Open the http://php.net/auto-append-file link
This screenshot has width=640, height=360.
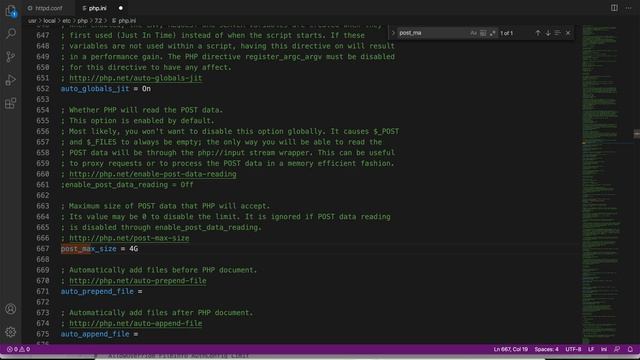point(136,323)
